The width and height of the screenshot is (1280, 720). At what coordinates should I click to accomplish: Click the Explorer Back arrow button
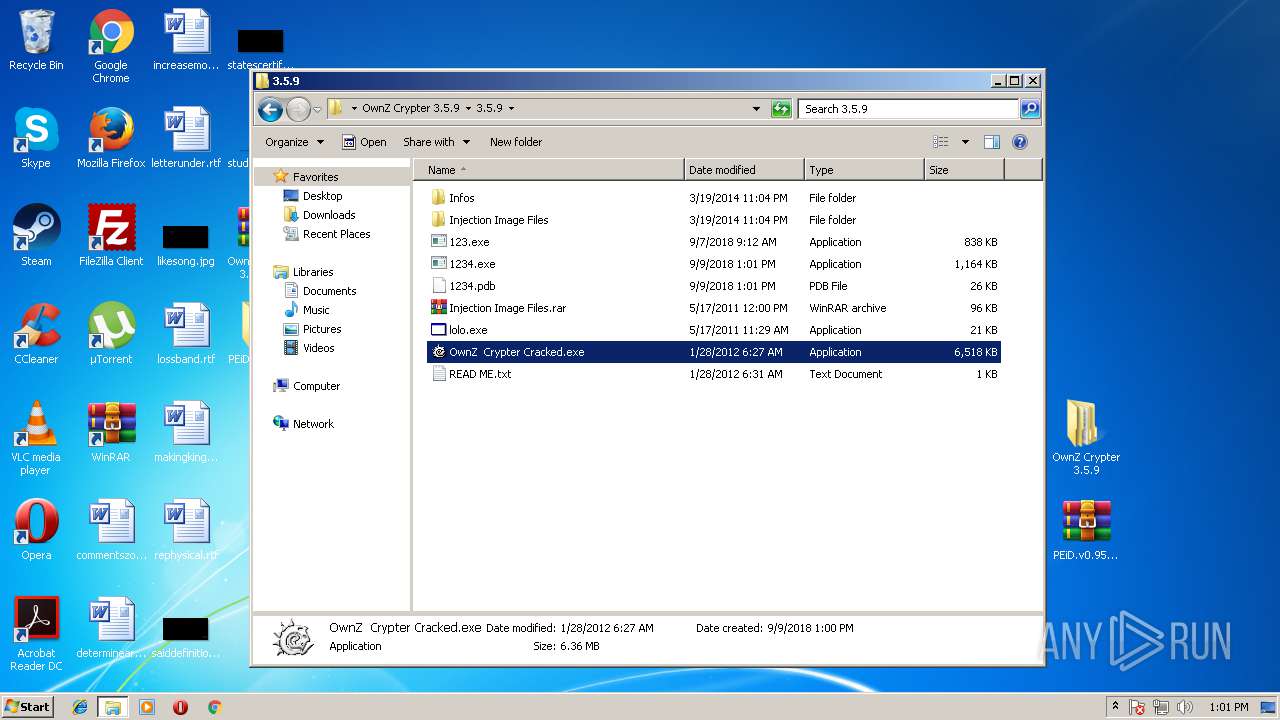coord(270,109)
